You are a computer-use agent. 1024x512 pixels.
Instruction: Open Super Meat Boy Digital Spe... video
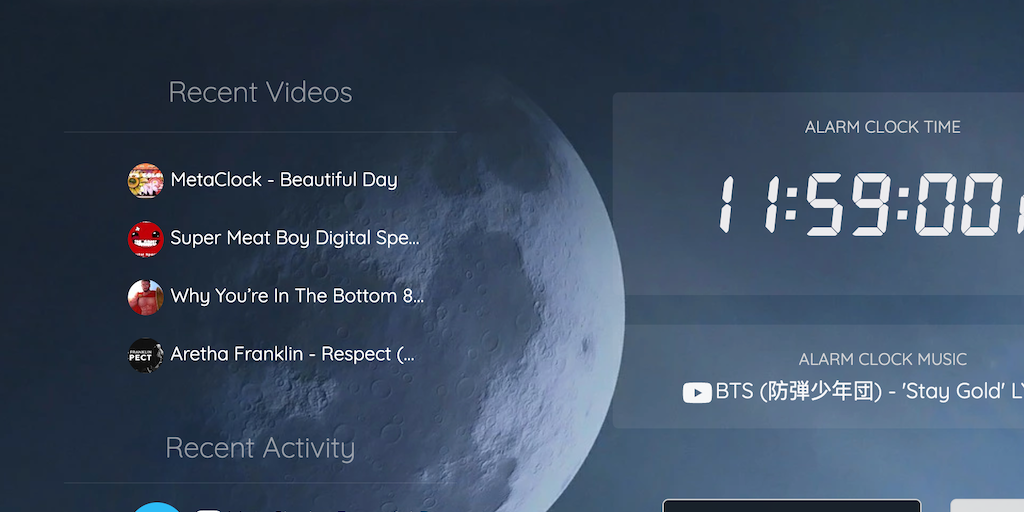click(x=295, y=238)
